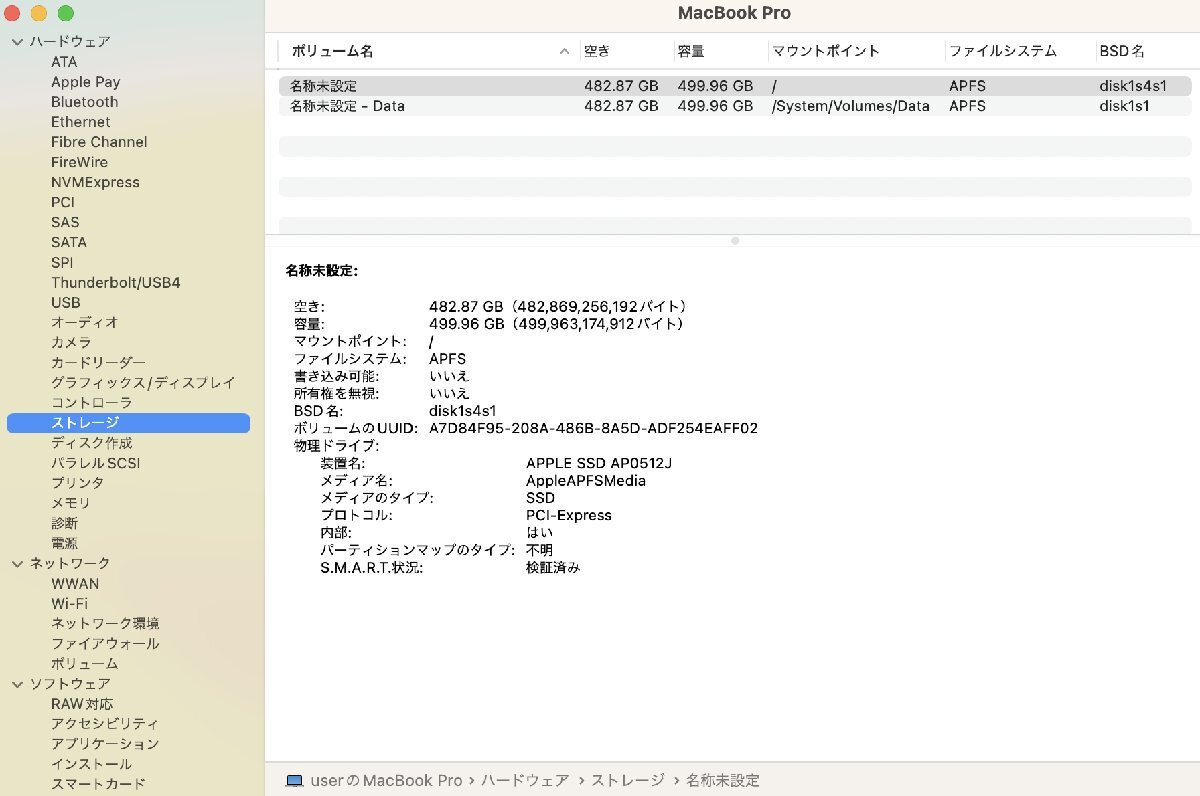Select RAW対応 software item
This screenshot has width=1200, height=796.
(x=82, y=704)
